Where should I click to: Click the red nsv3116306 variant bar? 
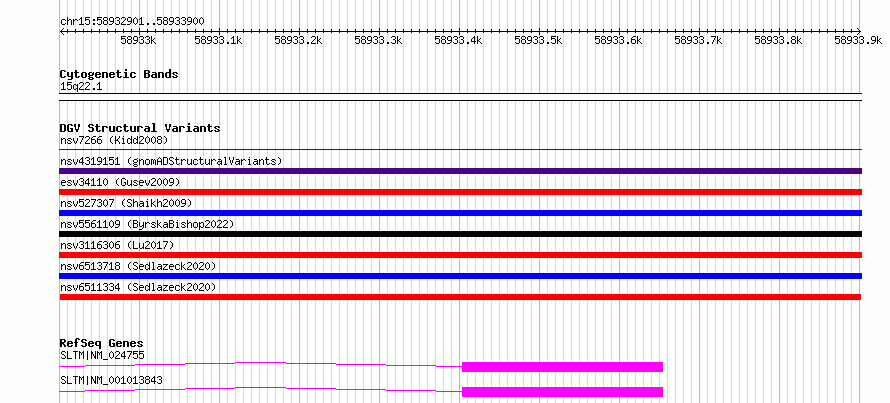coord(460,255)
